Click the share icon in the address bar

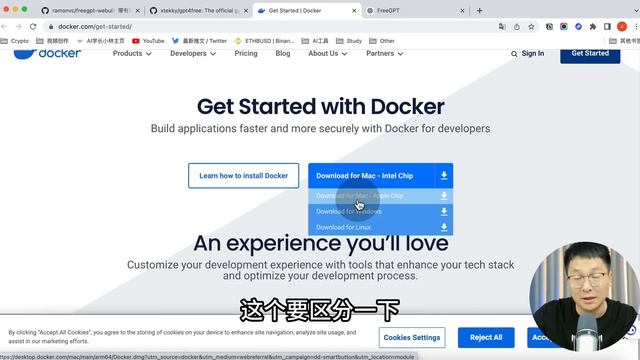(x=517, y=27)
